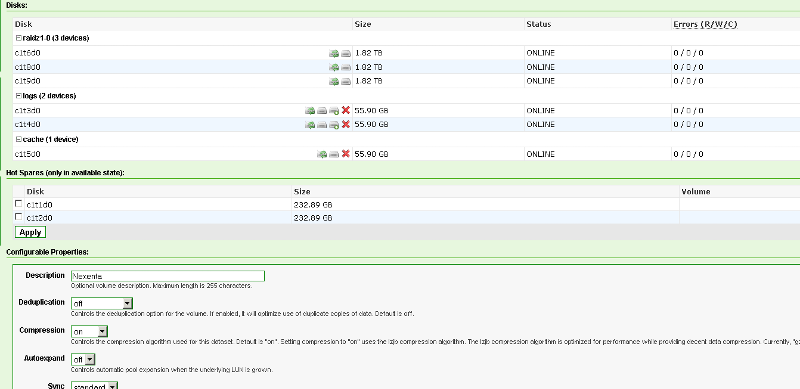Collapse the logs device group
This screenshot has height=389, width=800.
pos(19,96)
